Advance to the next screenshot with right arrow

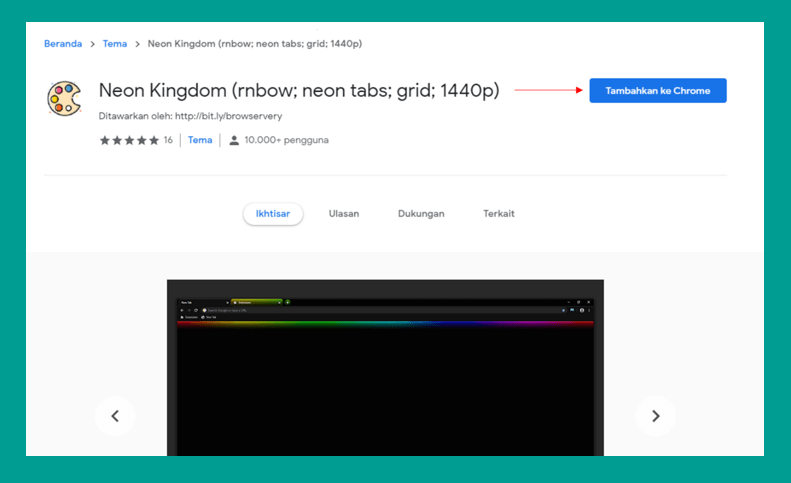[x=656, y=416]
